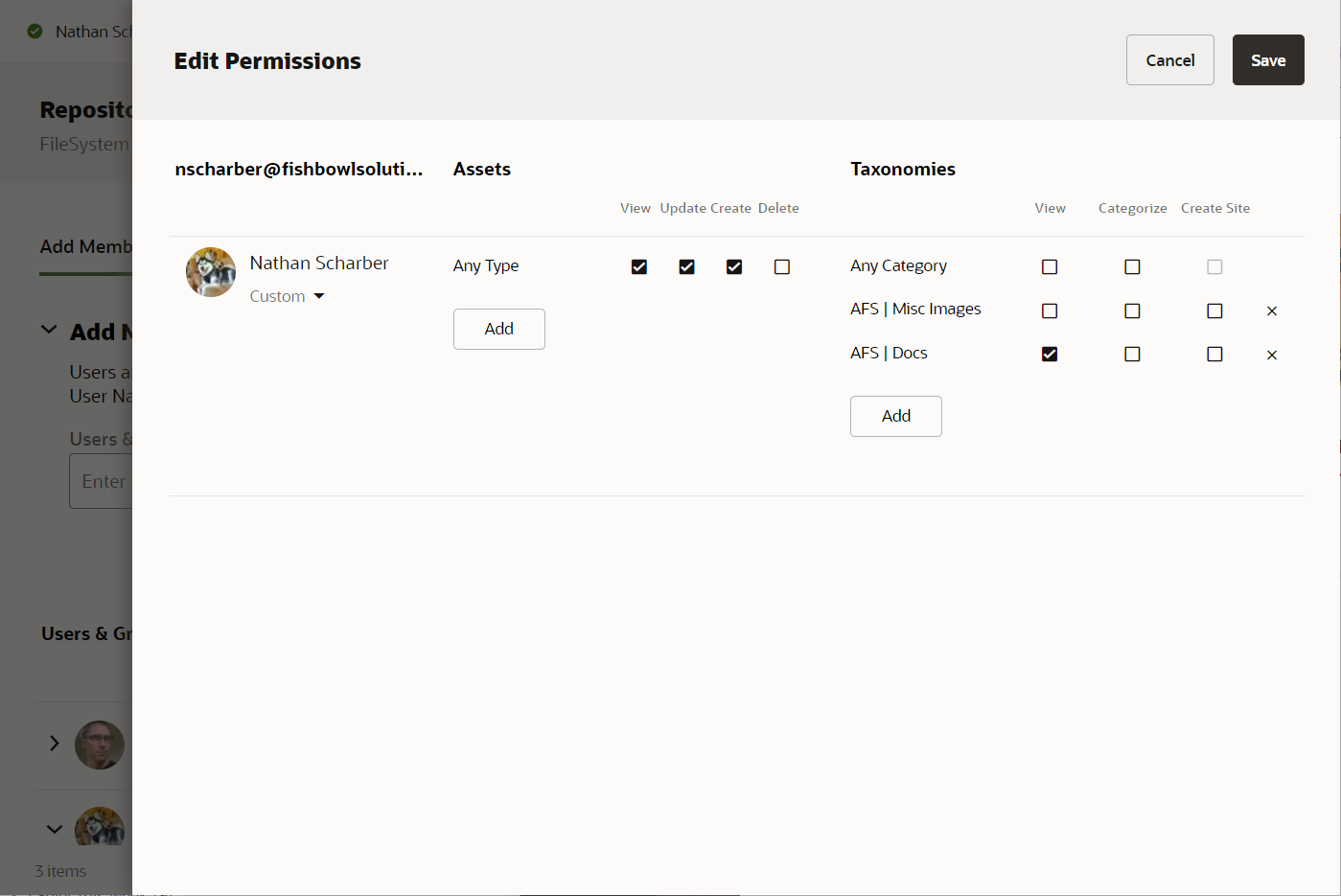Viewport: 1341px width, 896px height.
Task: Expand the first user row in background
Action: pyautogui.click(x=55, y=744)
